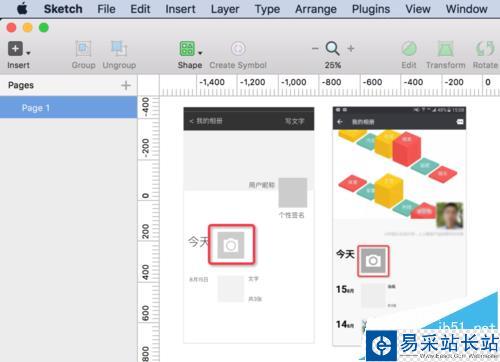
Task: Click the Pages panel header
Action: (x=21, y=85)
